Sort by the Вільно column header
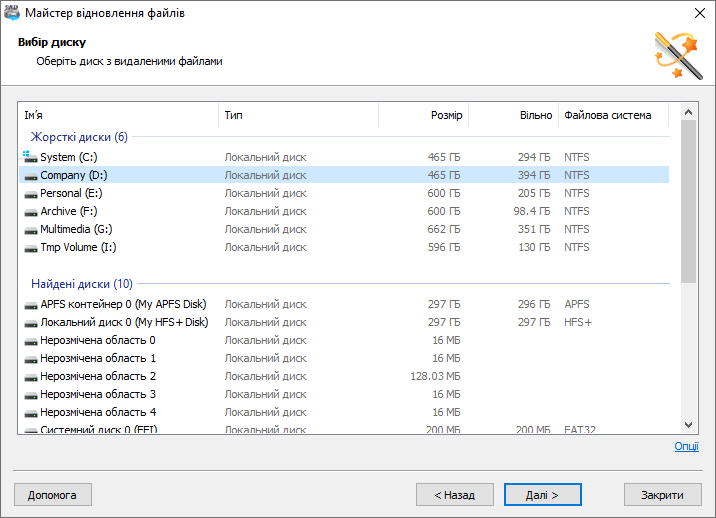Screen dimensions: 716x518 (x=514, y=115)
